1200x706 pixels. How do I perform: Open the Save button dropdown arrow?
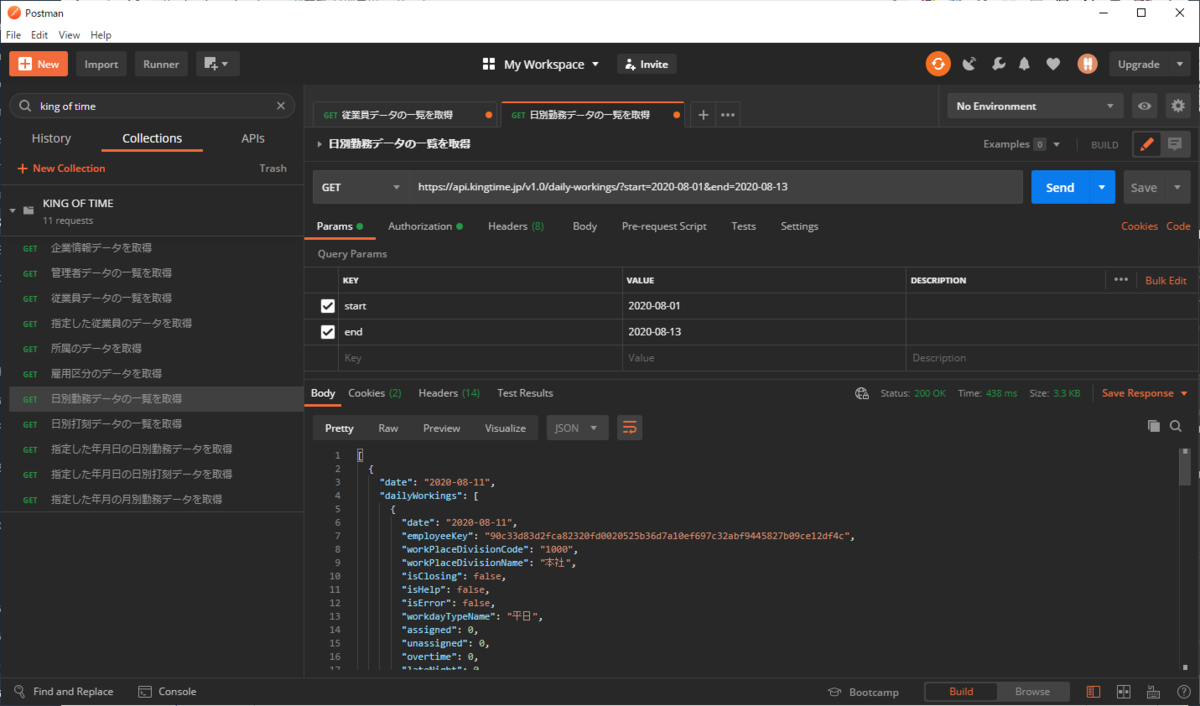click(x=1177, y=187)
